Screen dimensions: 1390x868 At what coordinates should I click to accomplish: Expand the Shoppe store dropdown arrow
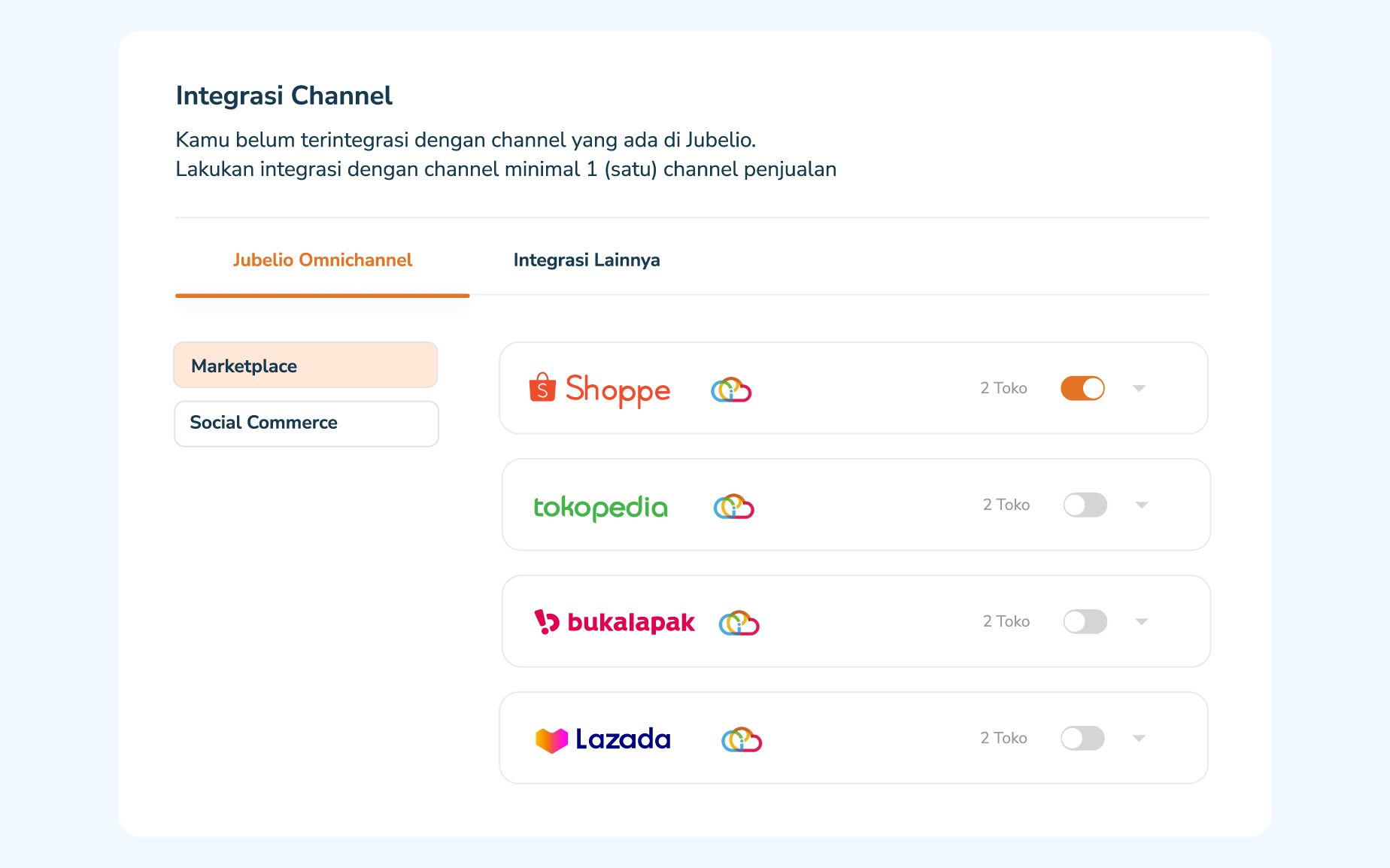pyautogui.click(x=1139, y=388)
